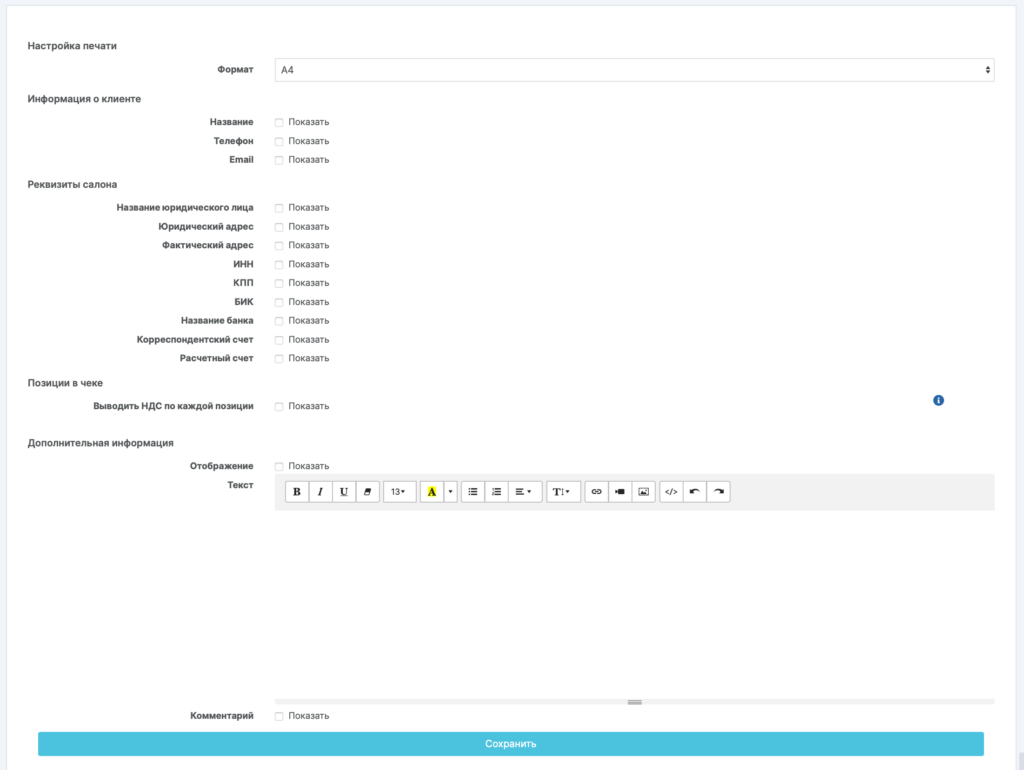
Task: Open the Формат A4 dropdown
Action: pos(634,70)
